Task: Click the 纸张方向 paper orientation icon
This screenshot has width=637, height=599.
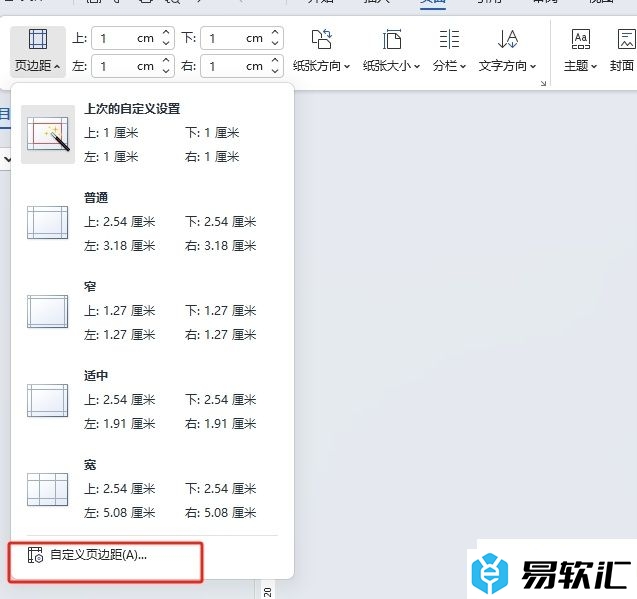Action: point(321,39)
